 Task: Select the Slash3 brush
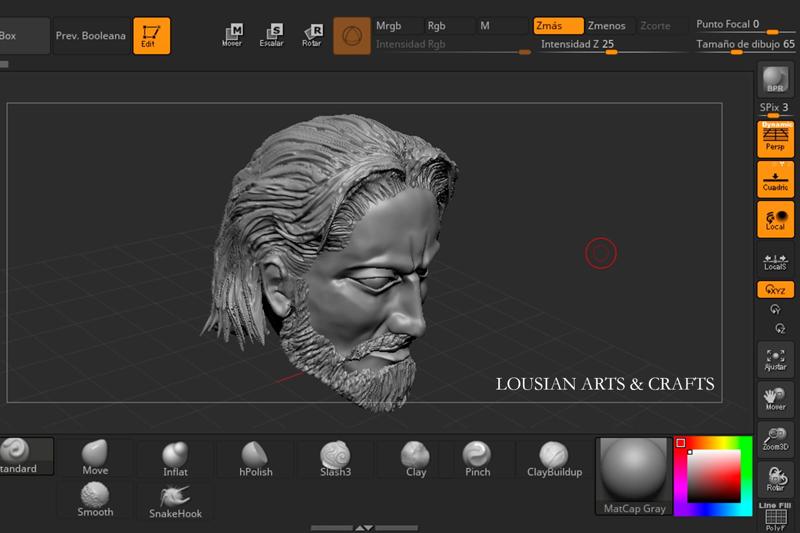[335, 459]
